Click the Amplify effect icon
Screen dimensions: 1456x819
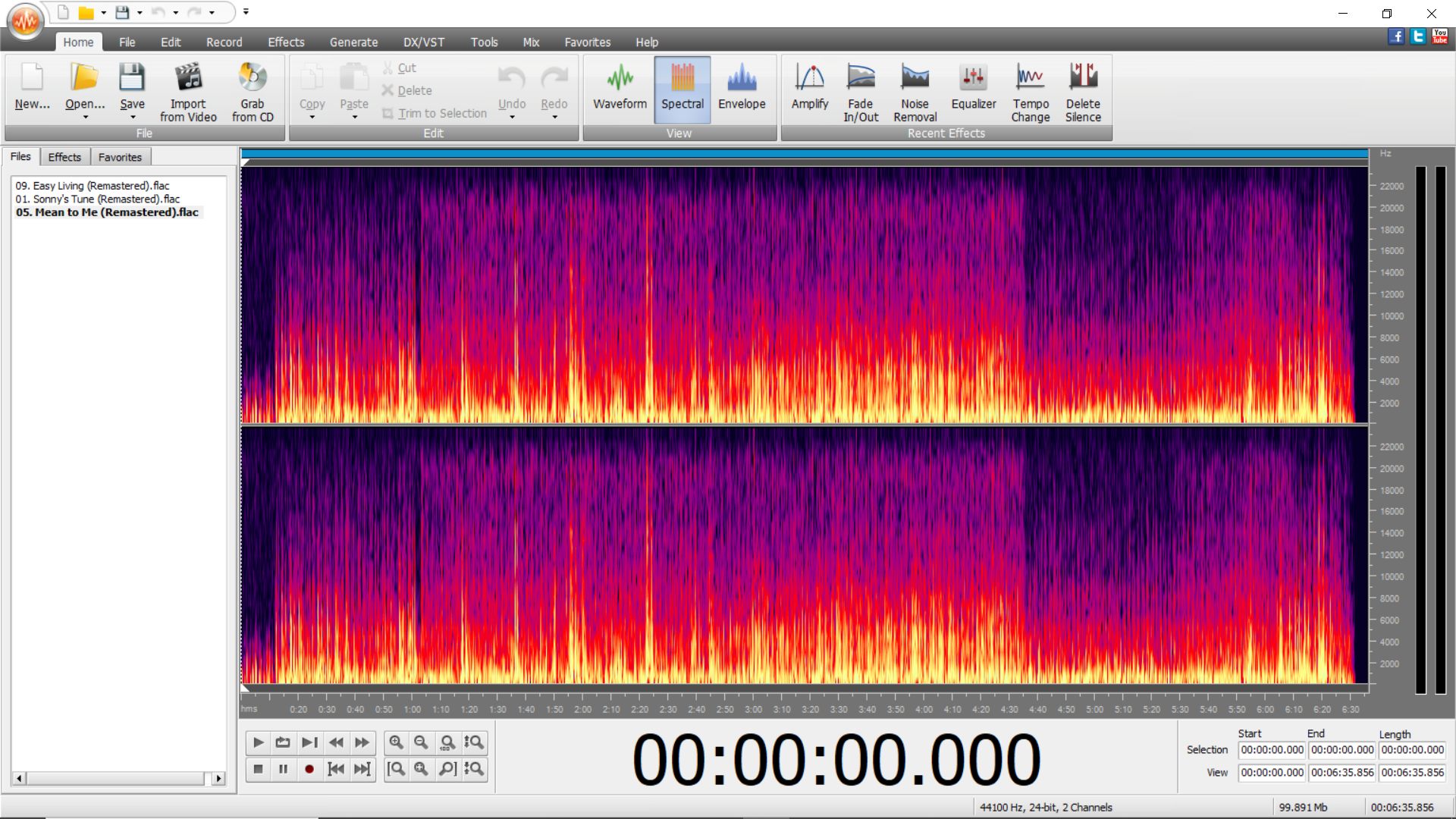809,77
